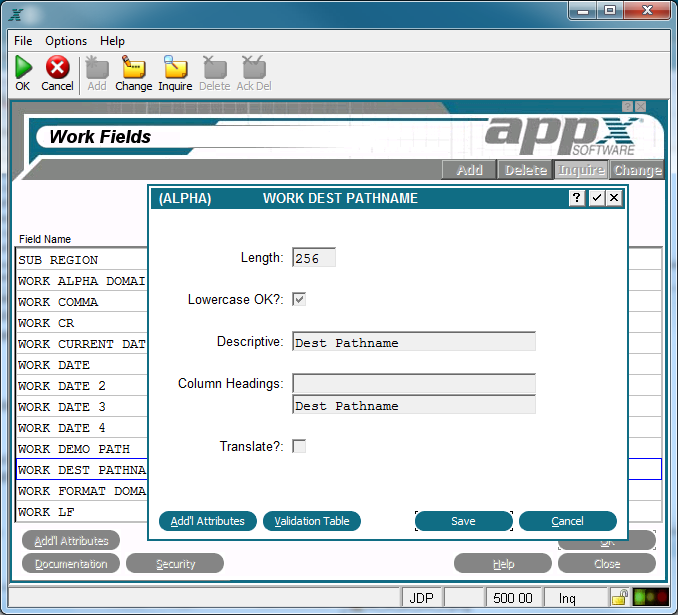Select the Change mode tab in Work Fields
678x615 pixels.
637,170
